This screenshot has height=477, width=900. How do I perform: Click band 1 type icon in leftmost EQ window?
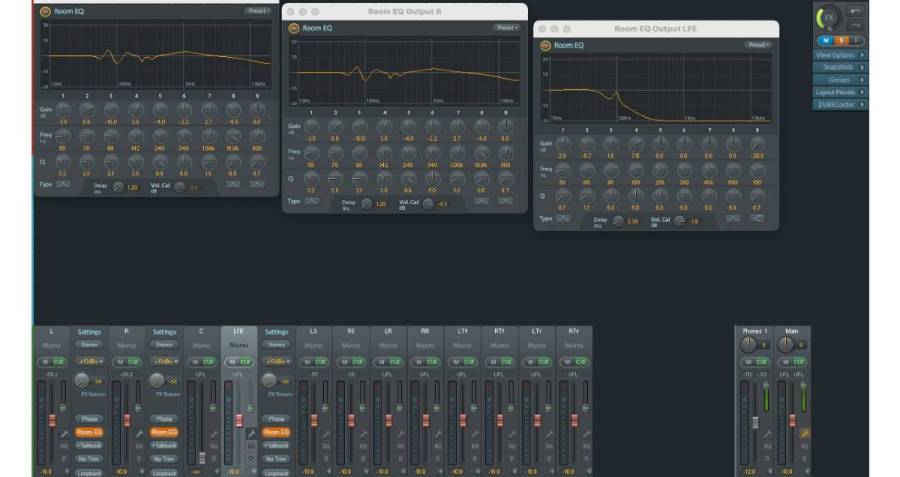[x=63, y=184]
